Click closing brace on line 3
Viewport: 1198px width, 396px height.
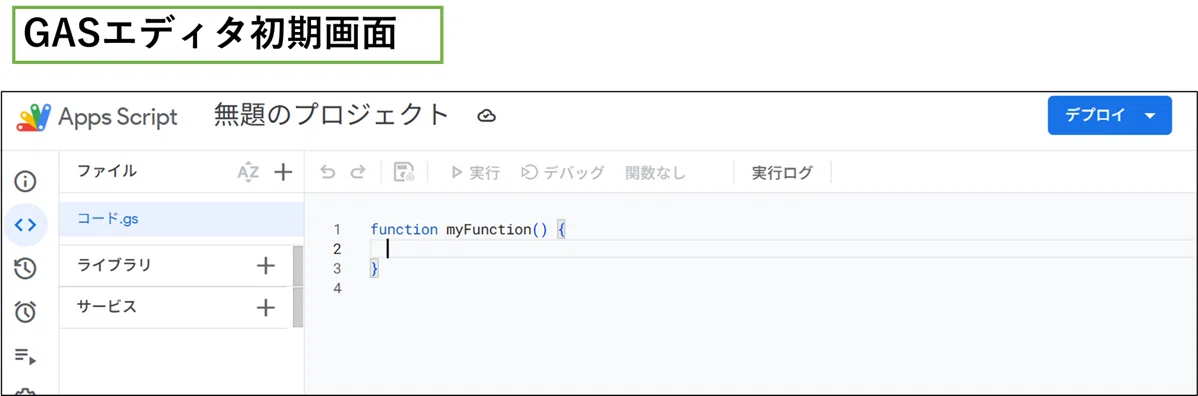[x=374, y=268]
